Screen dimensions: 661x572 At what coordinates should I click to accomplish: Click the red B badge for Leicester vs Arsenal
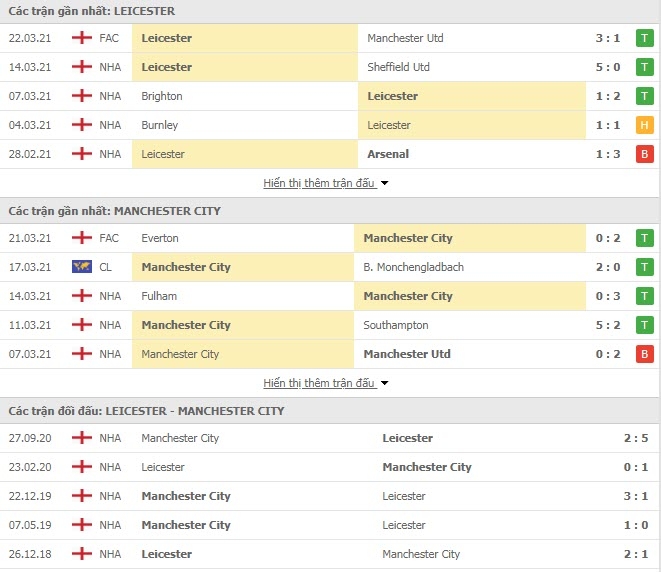click(645, 155)
